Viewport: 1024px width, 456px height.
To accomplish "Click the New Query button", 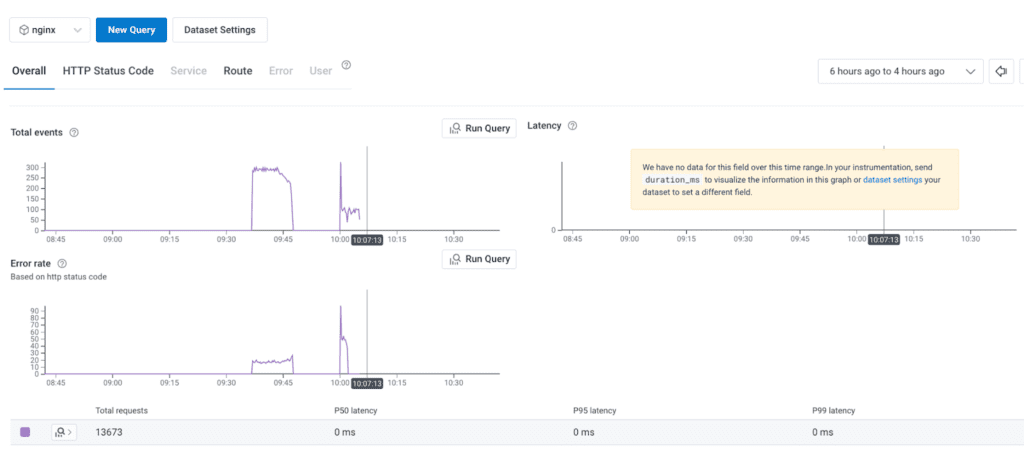I will [131, 30].
